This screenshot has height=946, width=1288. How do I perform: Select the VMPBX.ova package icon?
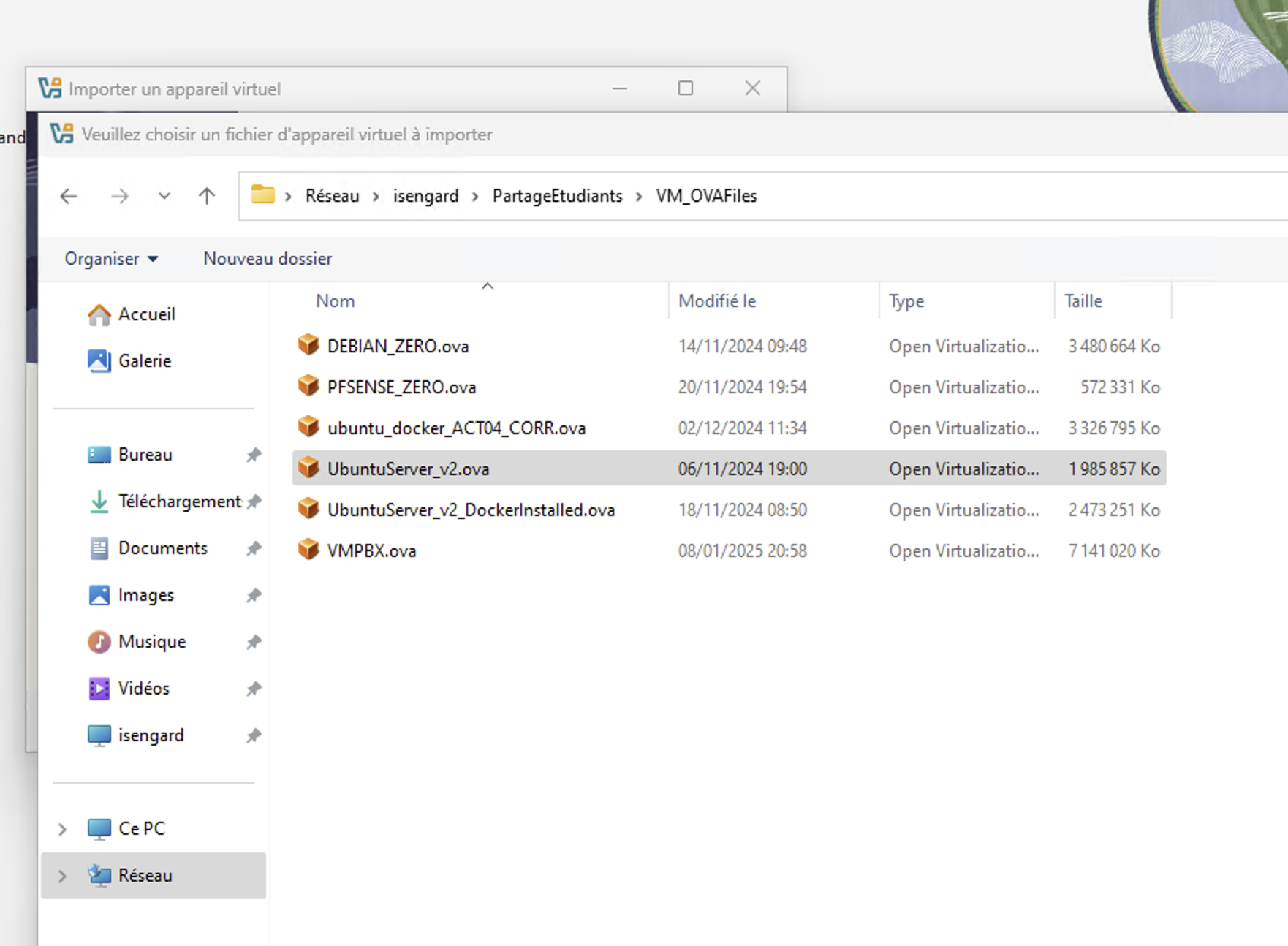308,550
